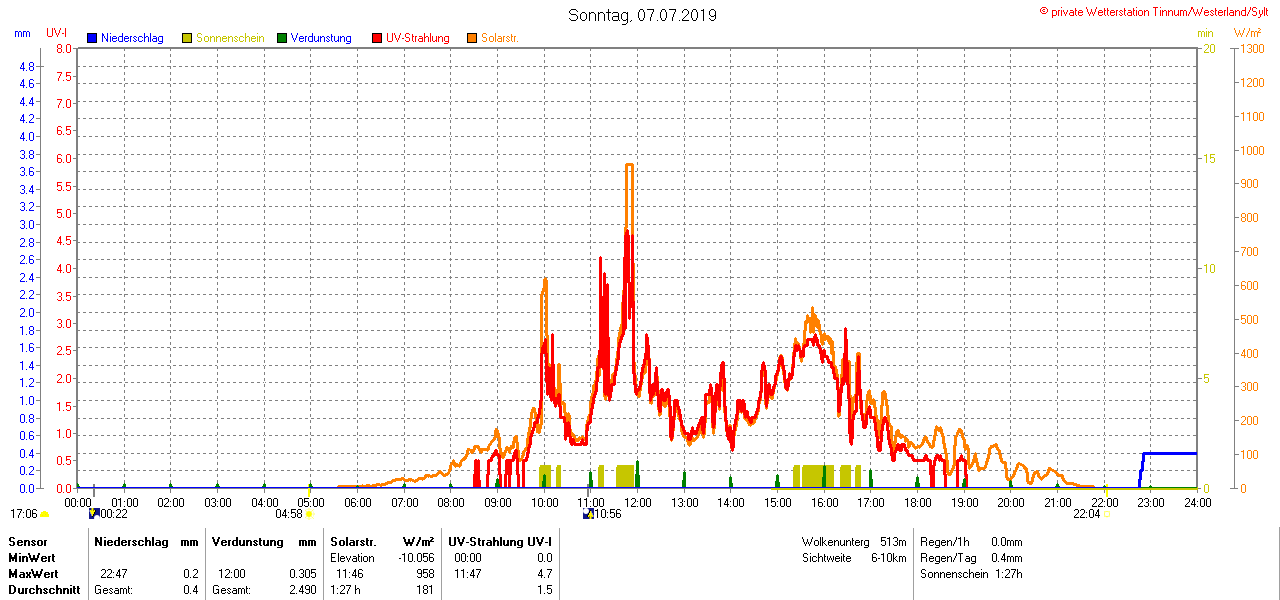
Task: Click the MaxWert row header
Action: [x=33, y=574]
